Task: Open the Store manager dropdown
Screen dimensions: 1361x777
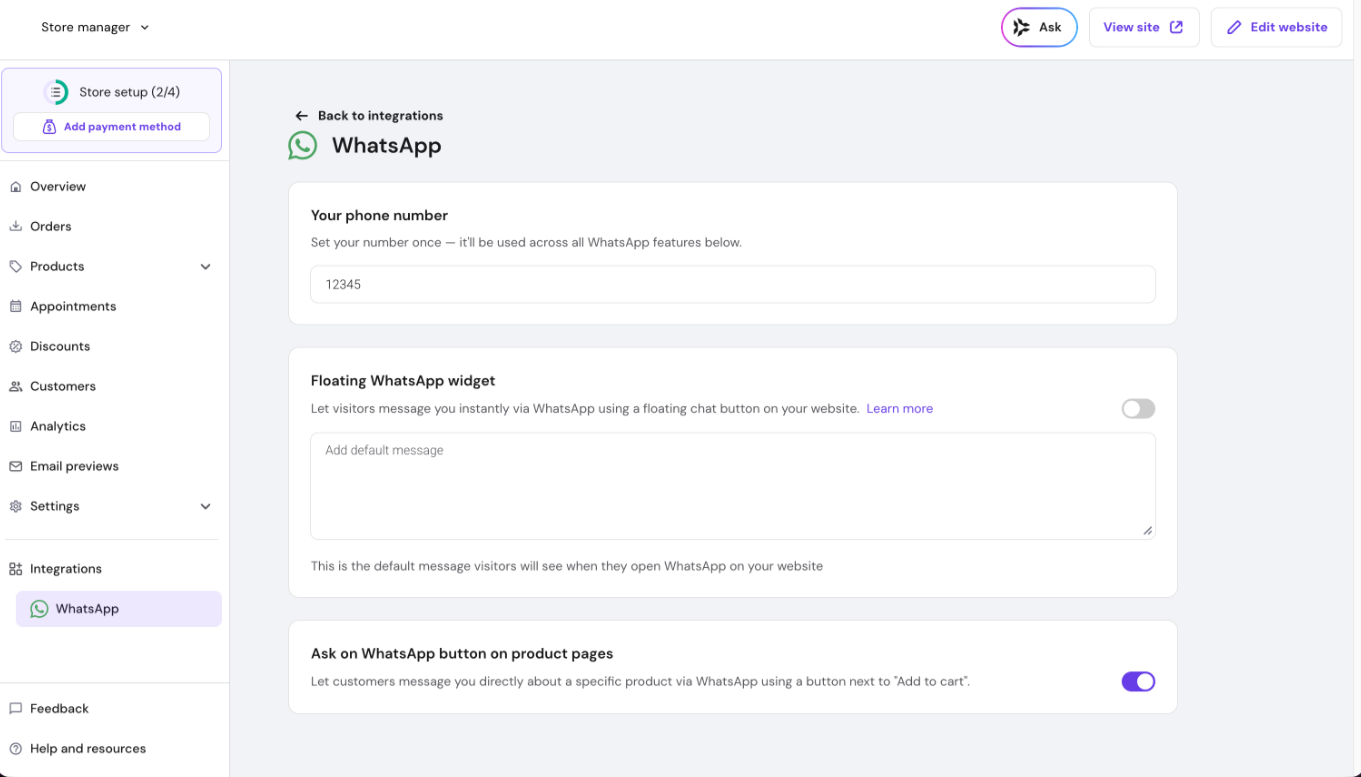Action: [x=95, y=28]
